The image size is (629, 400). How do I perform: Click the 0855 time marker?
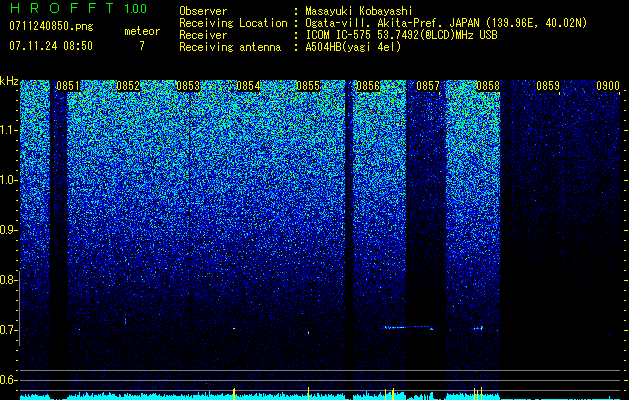(x=308, y=86)
